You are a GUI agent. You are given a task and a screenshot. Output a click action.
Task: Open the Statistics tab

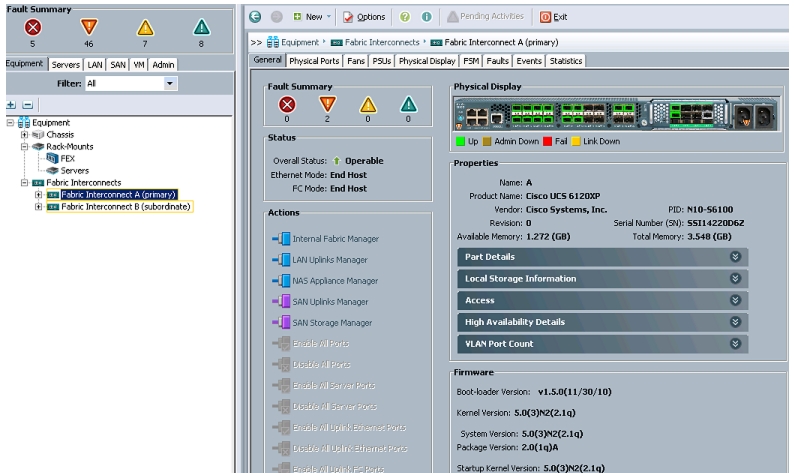(566, 61)
